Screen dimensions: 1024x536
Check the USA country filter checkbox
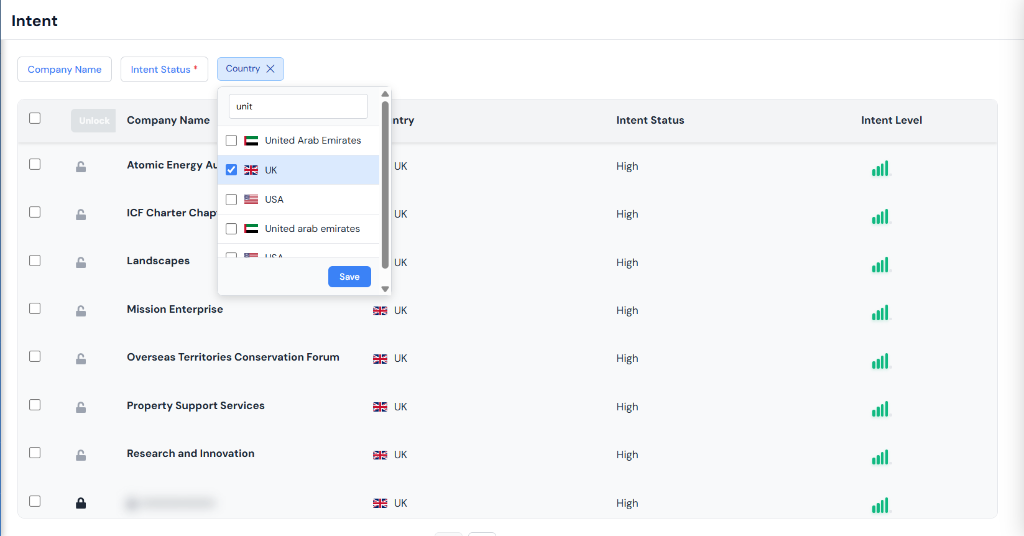pyautogui.click(x=231, y=199)
